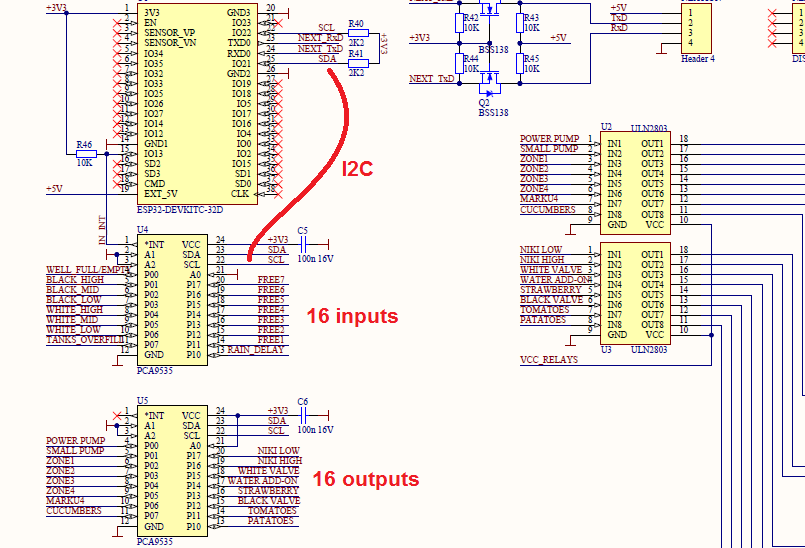Screen dimensions: 805x548
Task: Select the VCC_RELAYS net label
Action: [x=549, y=360]
